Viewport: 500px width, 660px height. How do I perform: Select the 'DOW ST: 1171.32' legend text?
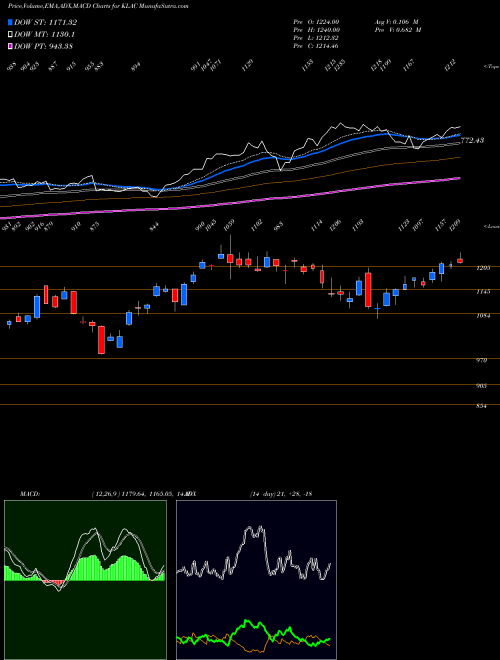45,23
